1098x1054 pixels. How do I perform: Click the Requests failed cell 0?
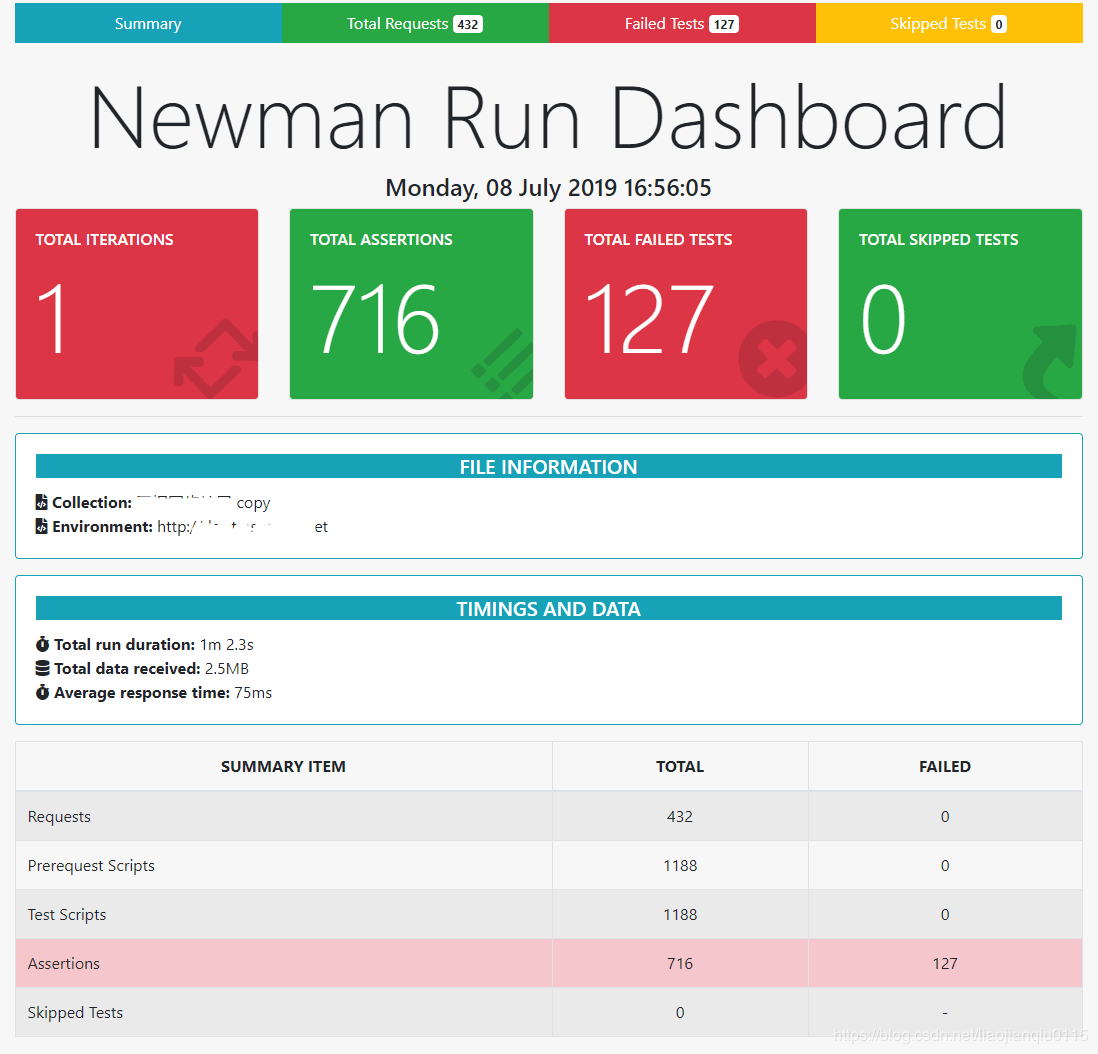point(945,817)
